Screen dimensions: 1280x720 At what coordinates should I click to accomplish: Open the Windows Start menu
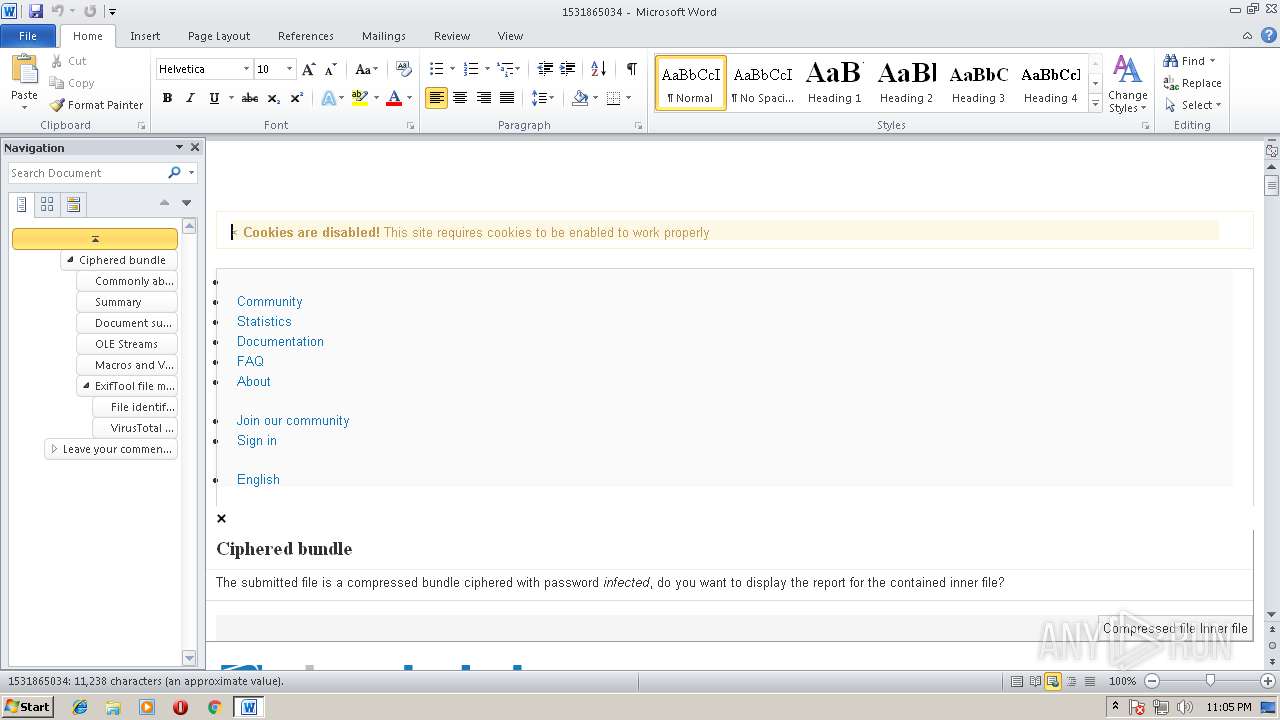coord(27,707)
